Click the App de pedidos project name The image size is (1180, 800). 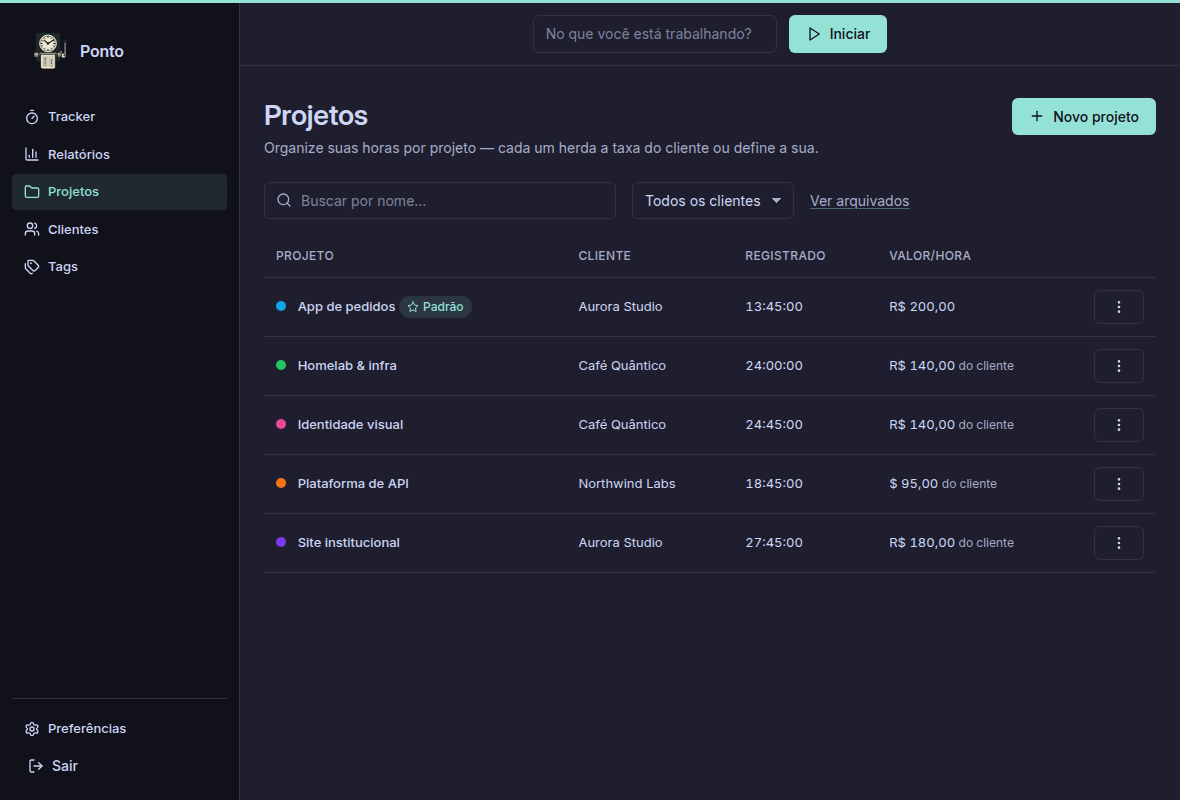[x=346, y=307]
